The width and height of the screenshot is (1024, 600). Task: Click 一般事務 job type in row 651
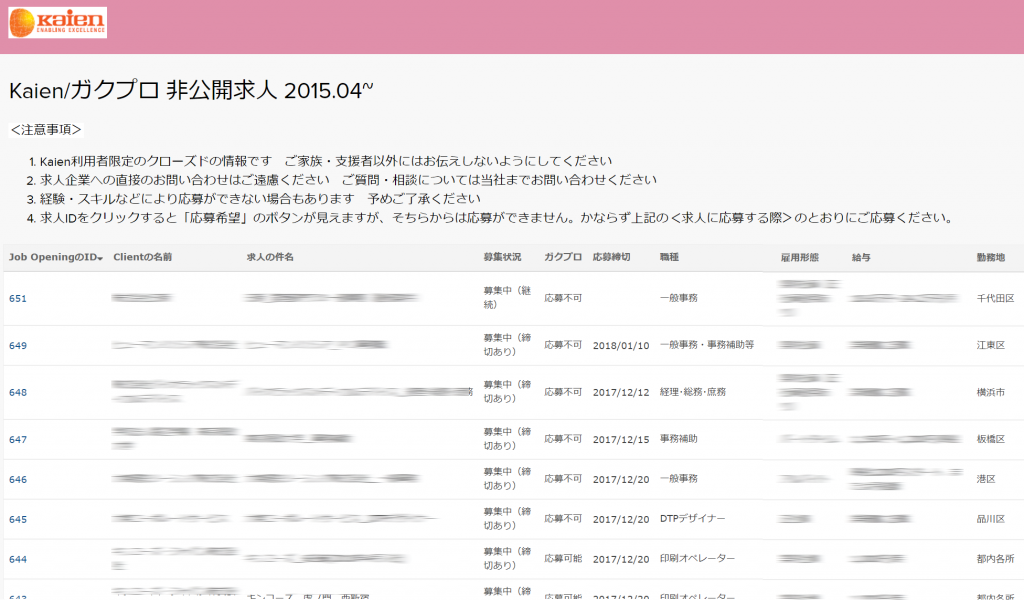679,298
